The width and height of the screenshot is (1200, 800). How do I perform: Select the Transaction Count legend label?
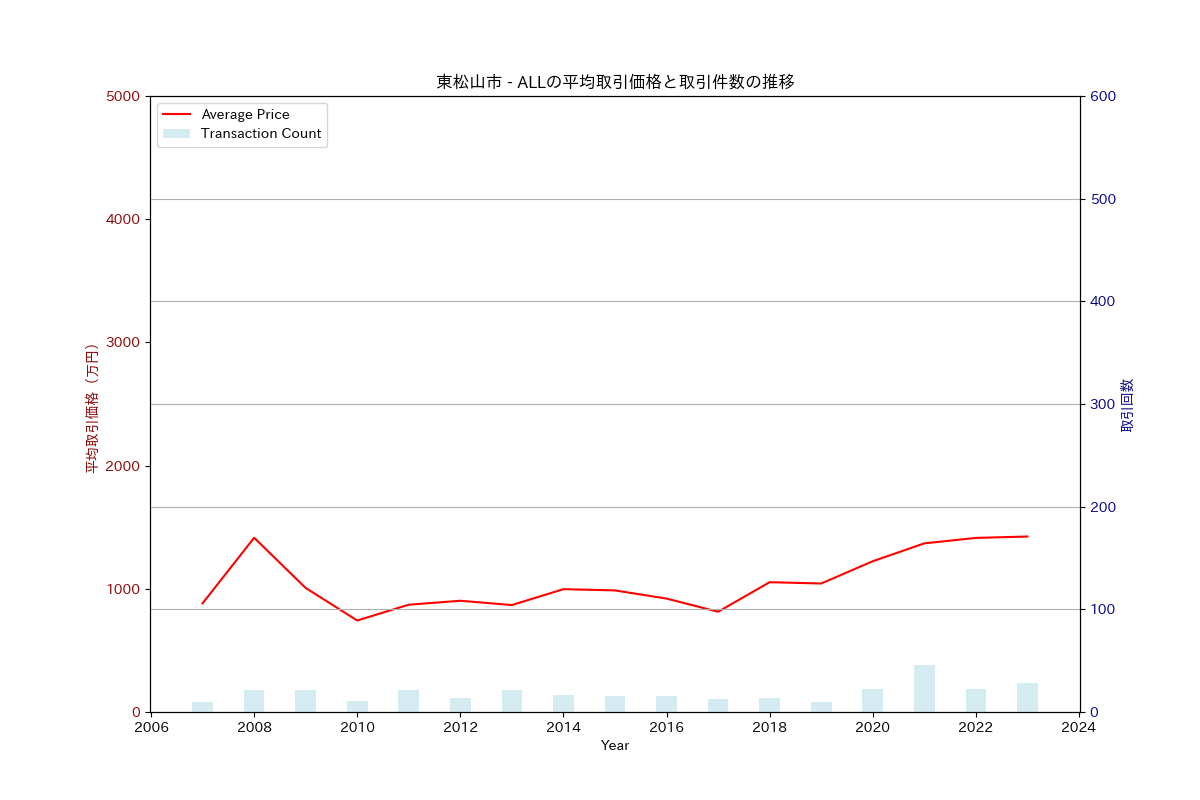(x=261, y=134)
